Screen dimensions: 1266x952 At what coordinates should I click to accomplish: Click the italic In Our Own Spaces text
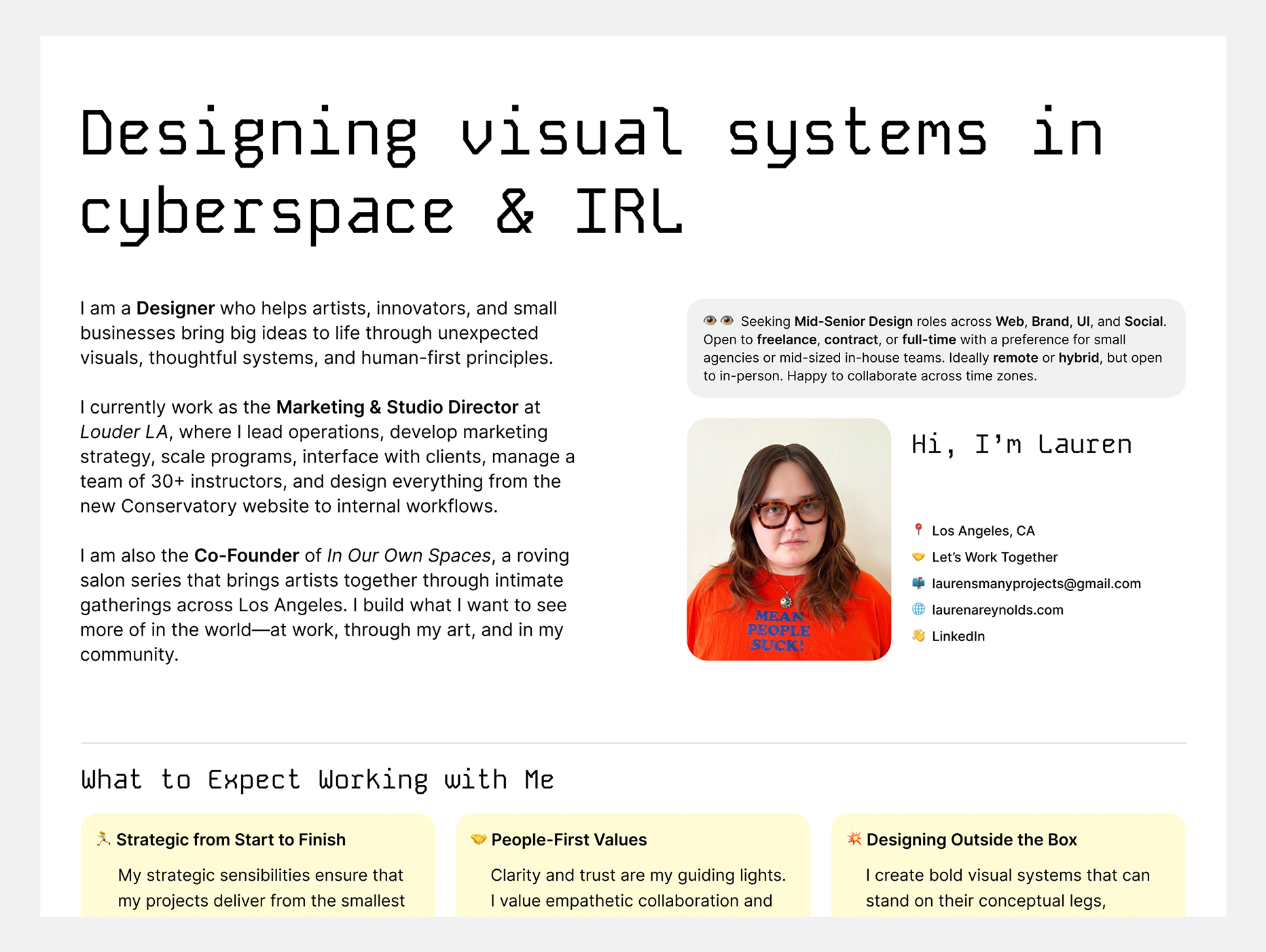click(x=409, y=555)
